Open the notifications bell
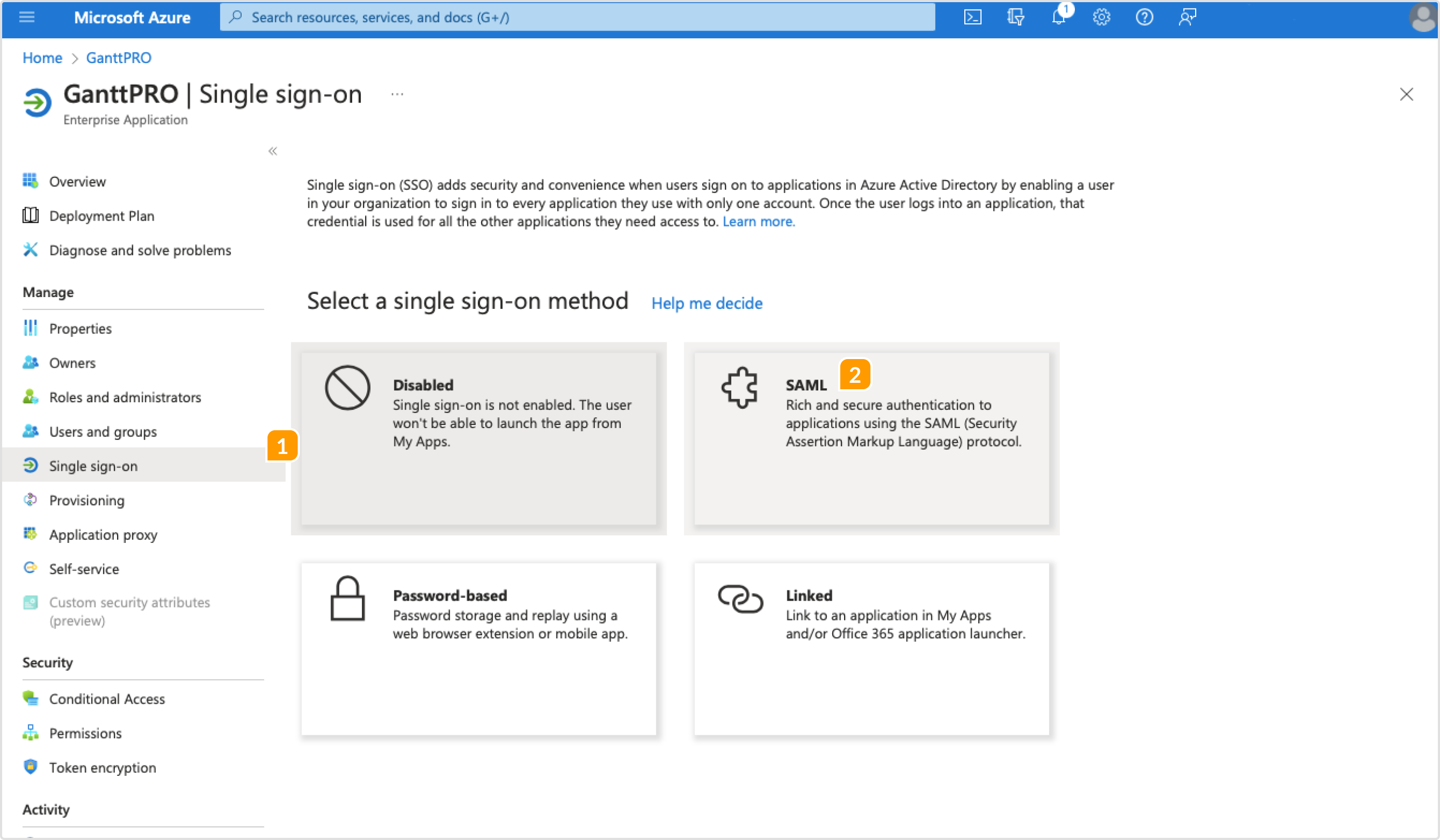 point(1059,17)
